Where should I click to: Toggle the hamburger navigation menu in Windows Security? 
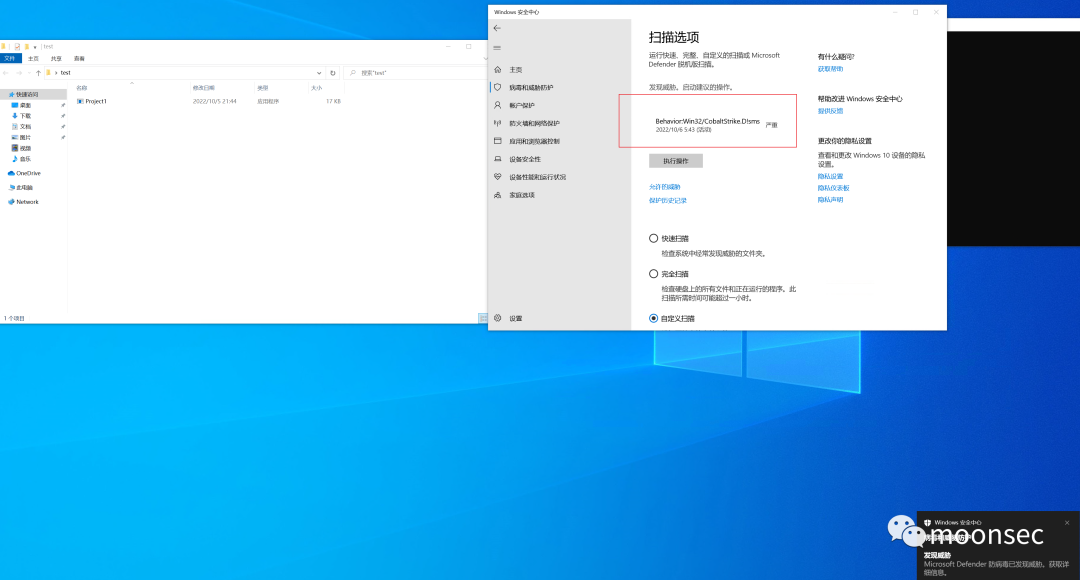coord(497,48)
